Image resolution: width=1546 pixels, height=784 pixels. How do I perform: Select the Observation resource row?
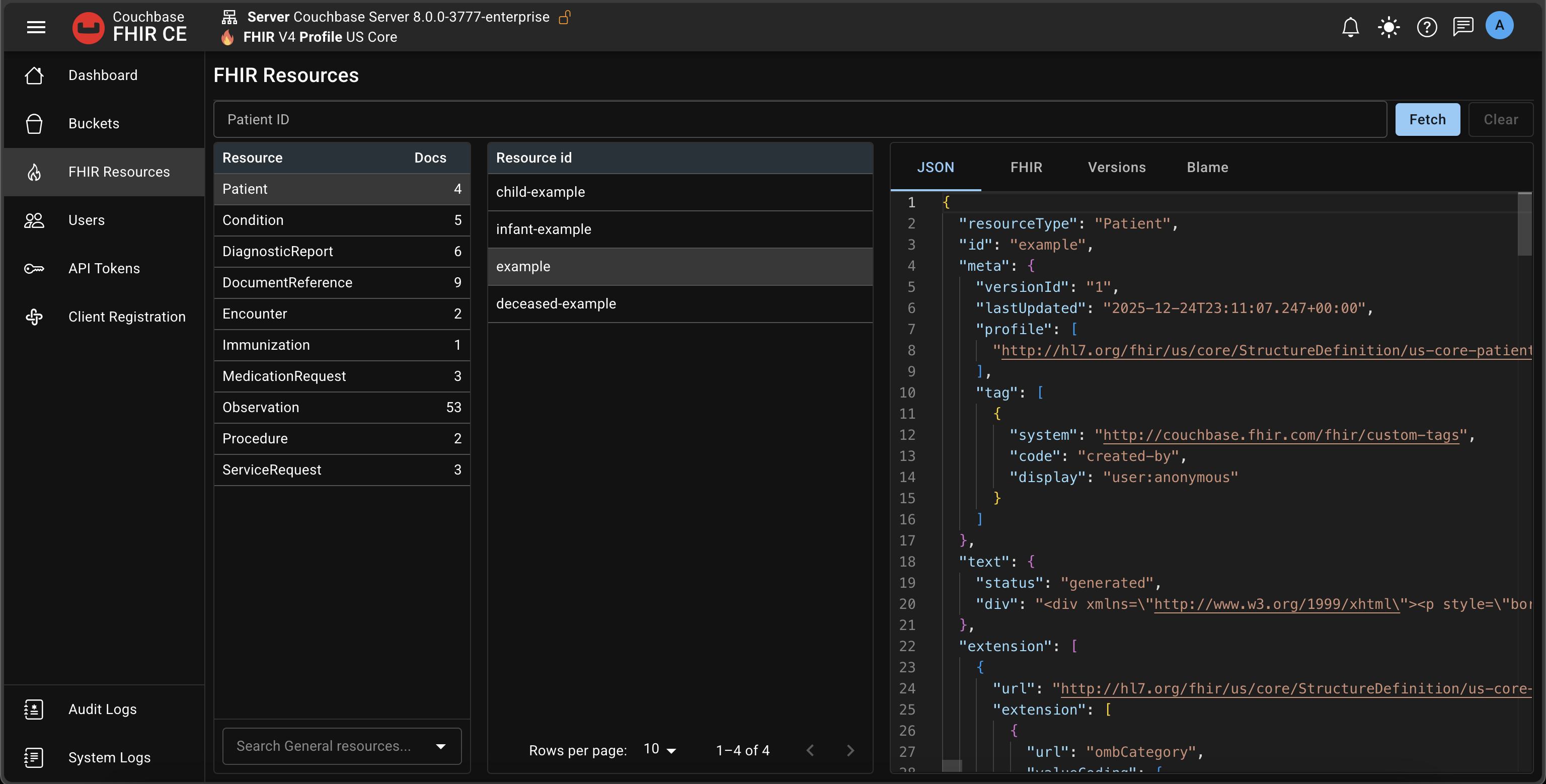[x=342, y=408]
